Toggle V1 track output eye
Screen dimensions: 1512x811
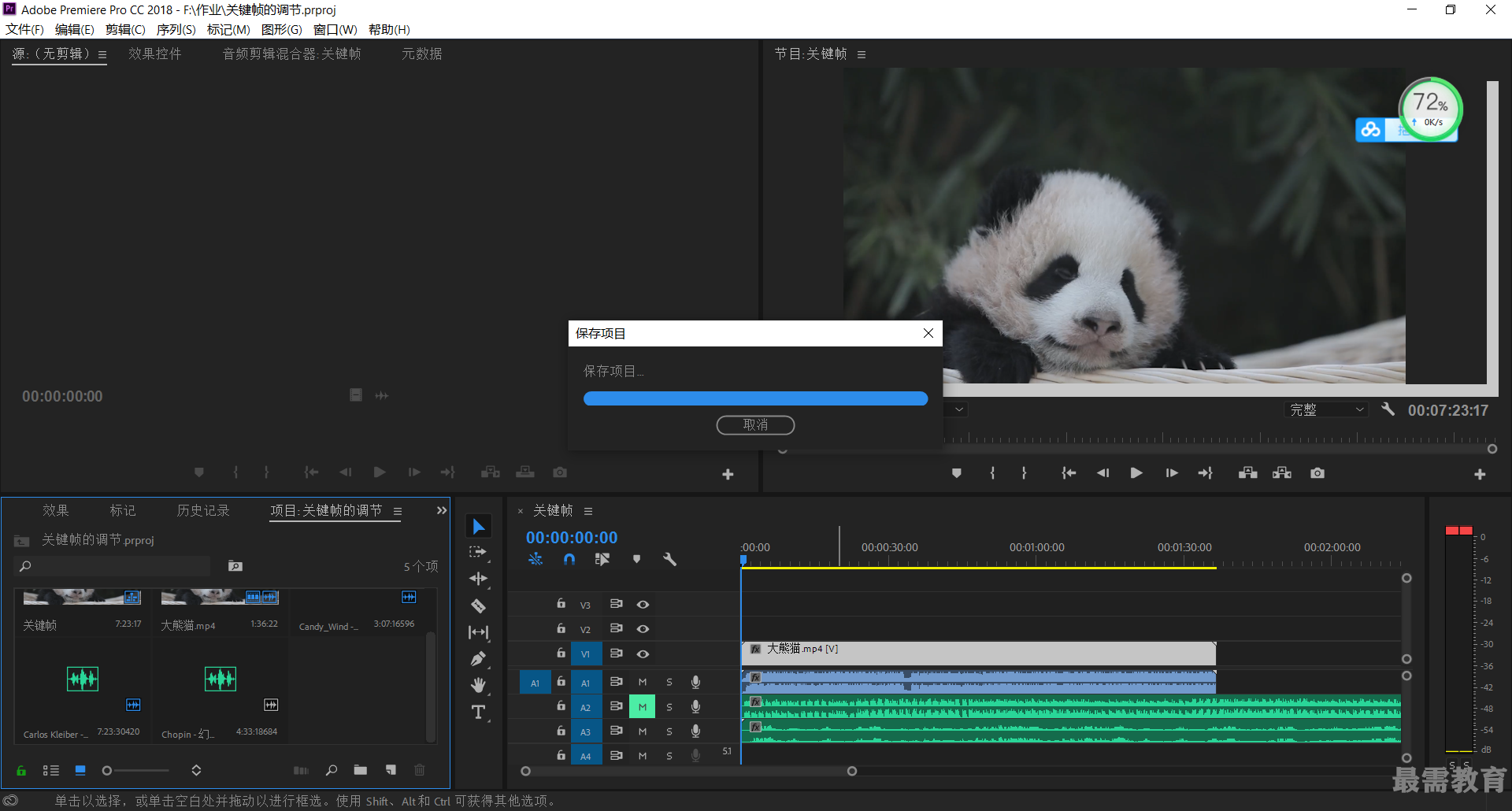pos(643,654)
